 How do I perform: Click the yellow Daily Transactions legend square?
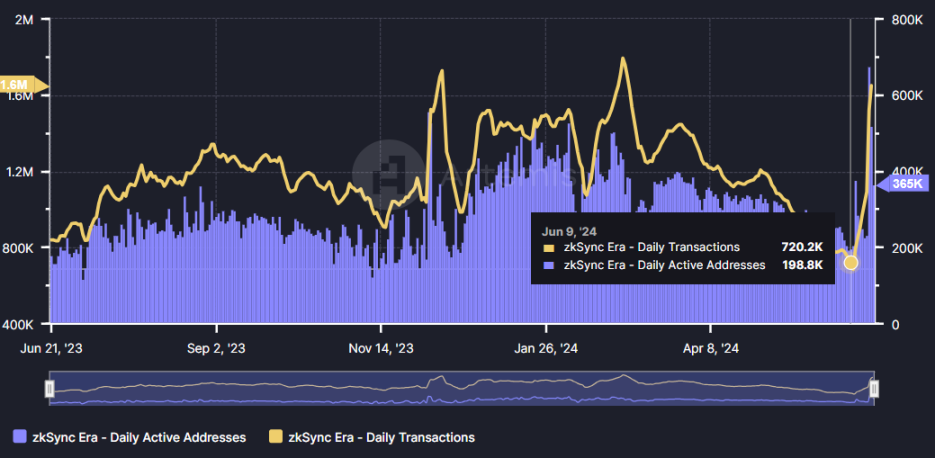point(276,437)
